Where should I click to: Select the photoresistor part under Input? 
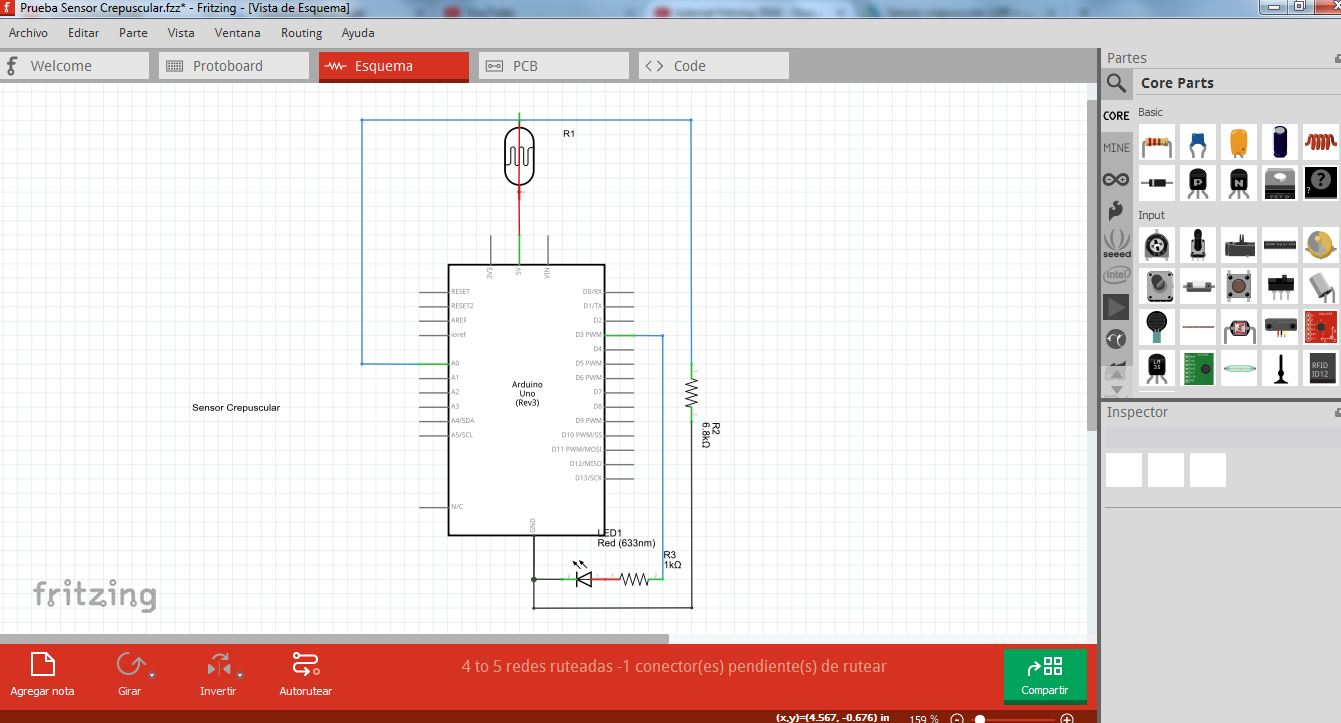coord(1239,329)
